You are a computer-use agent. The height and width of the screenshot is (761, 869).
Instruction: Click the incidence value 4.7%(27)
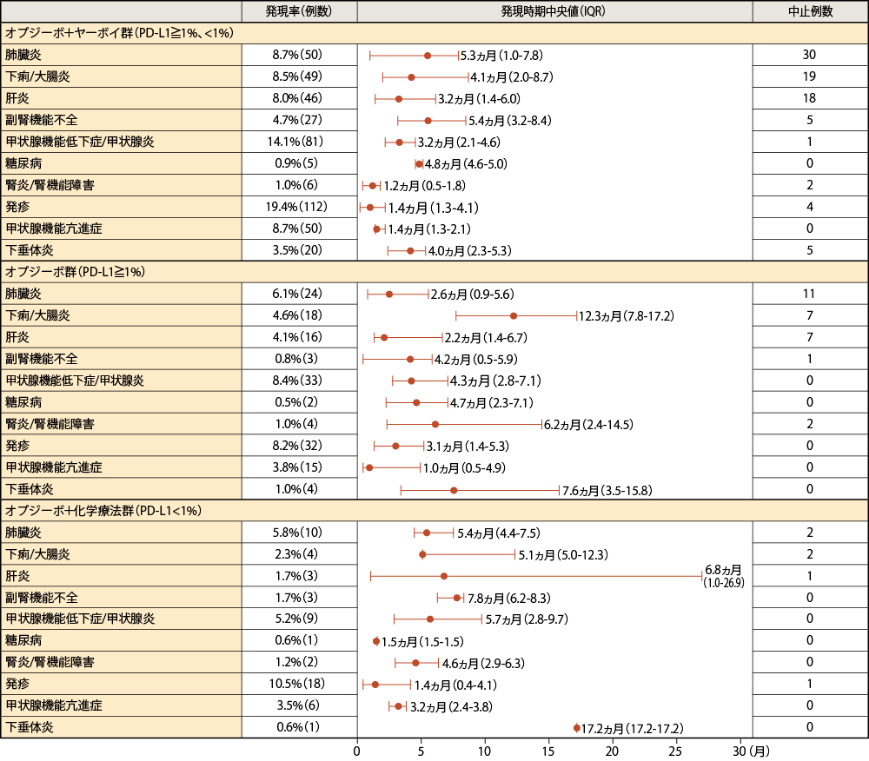pos(298,120)
